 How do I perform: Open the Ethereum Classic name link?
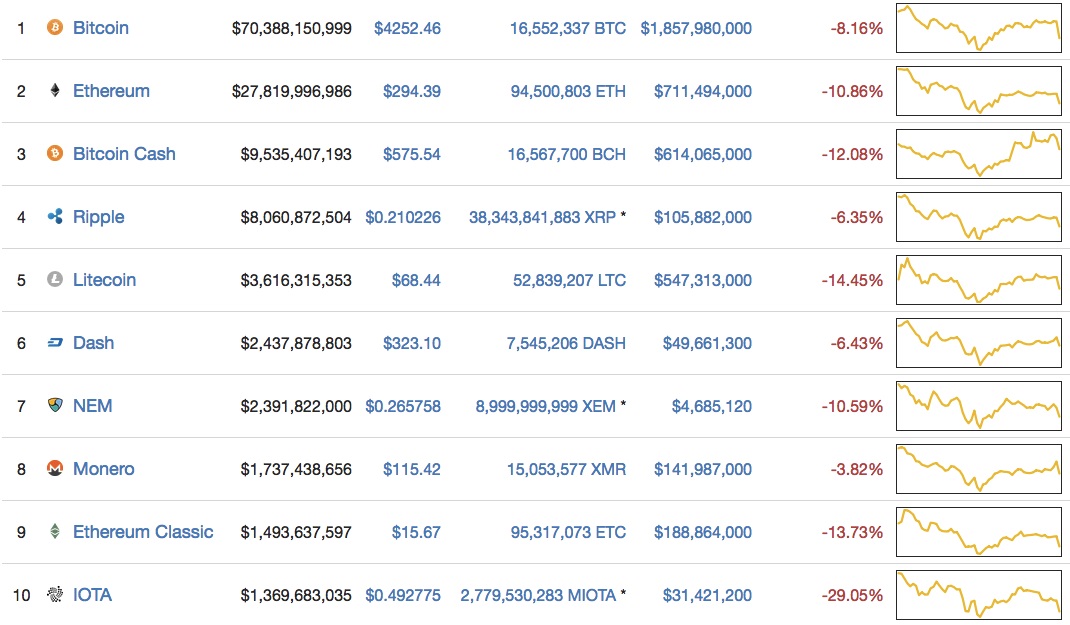[143, 532]
